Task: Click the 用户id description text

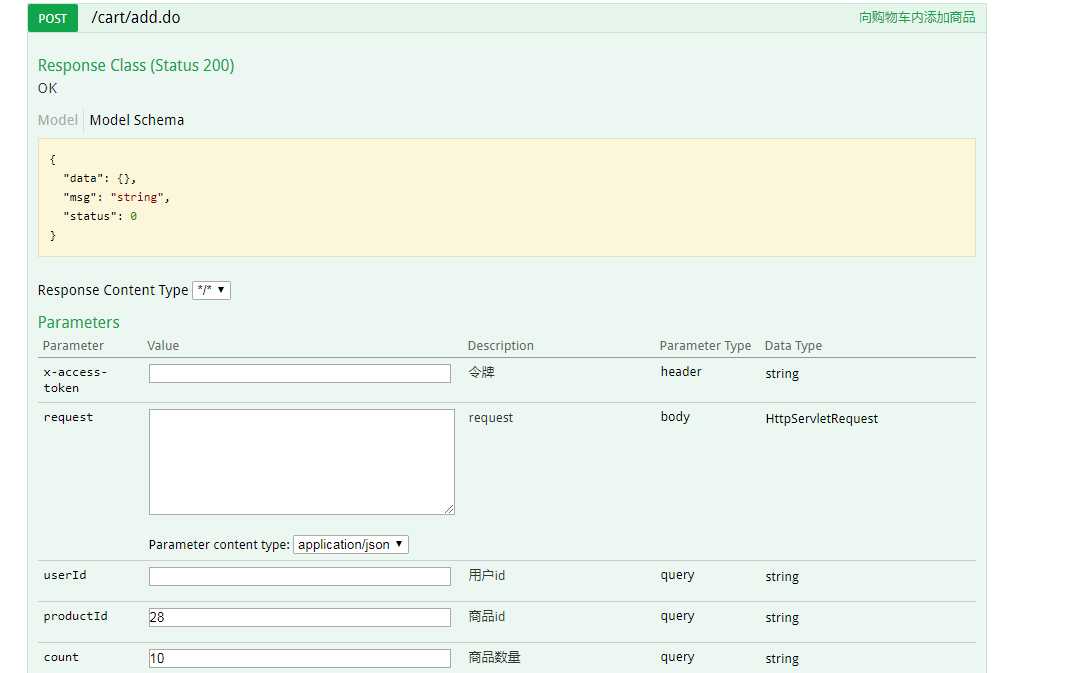Action: [487, 575]
